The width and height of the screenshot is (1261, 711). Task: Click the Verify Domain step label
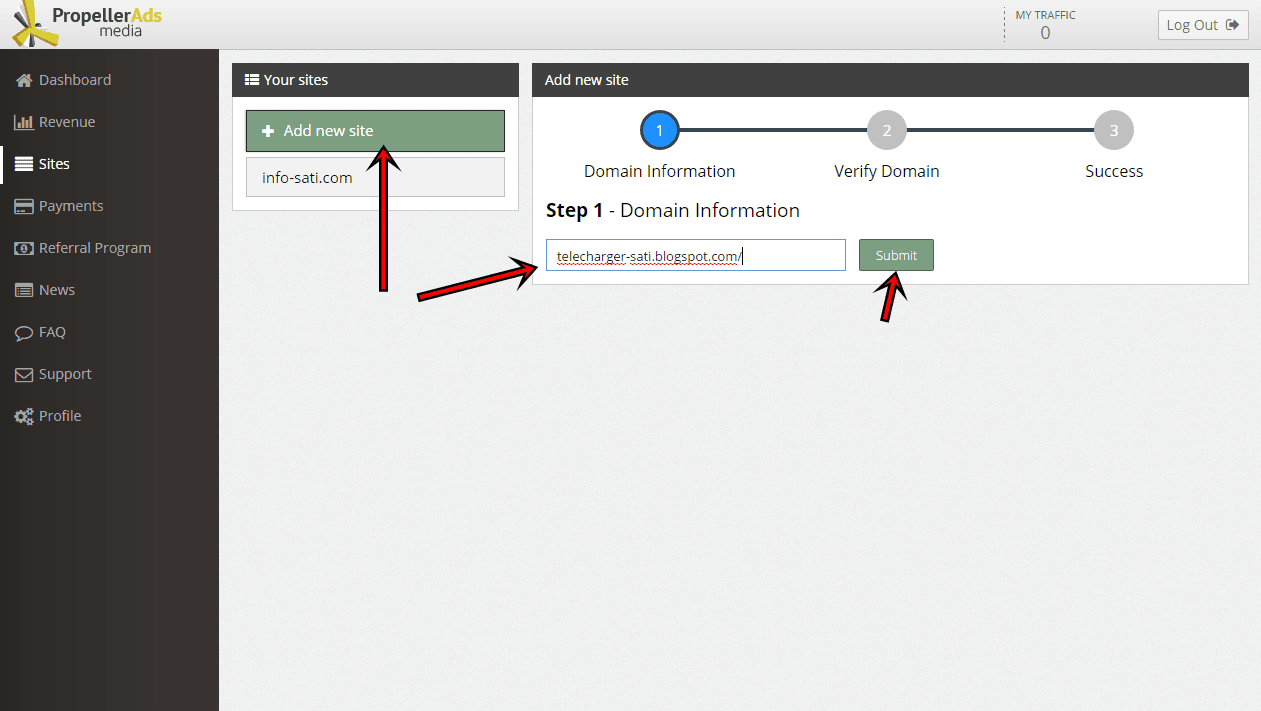(887, 171)
